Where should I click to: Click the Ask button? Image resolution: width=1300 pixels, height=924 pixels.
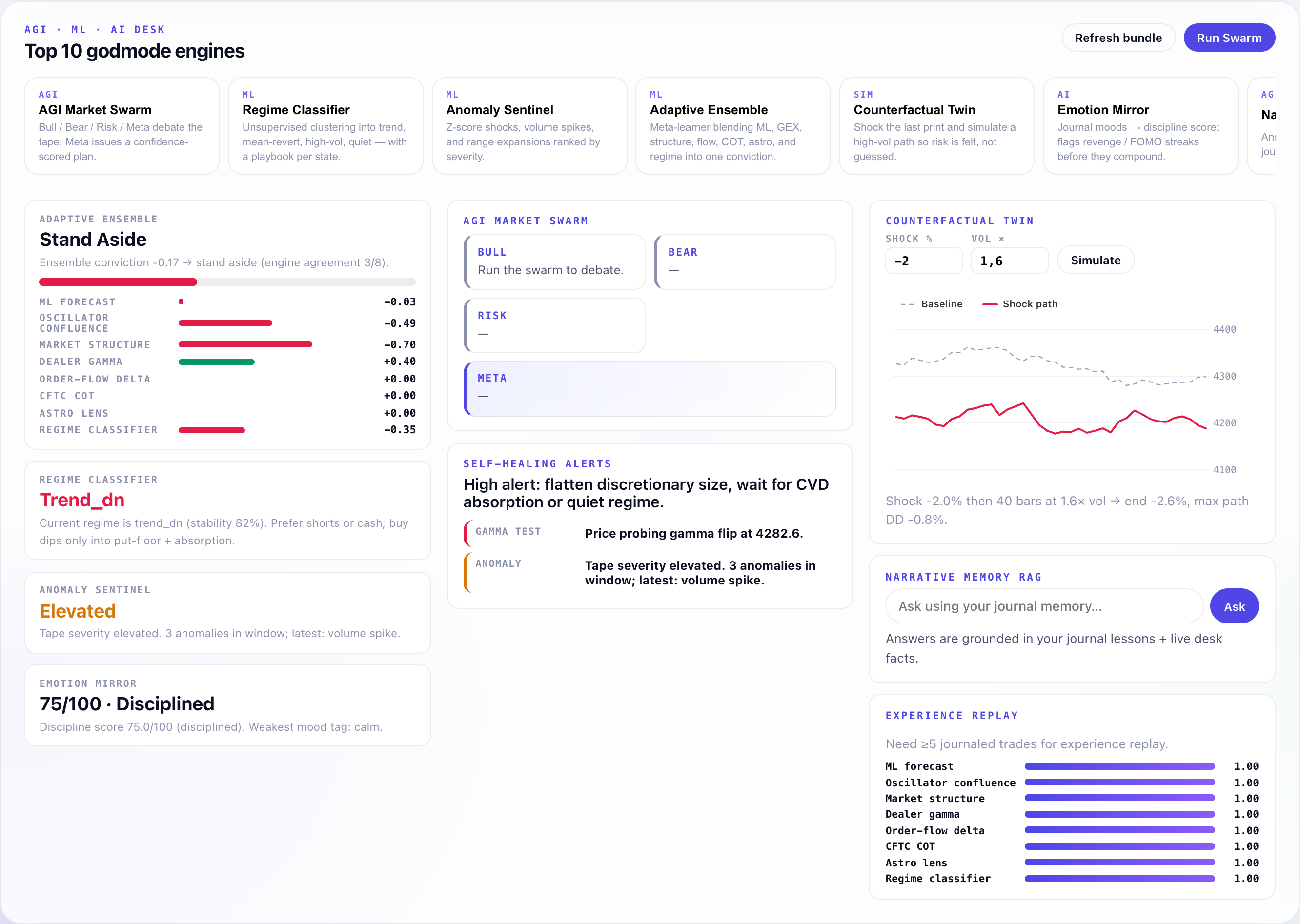1234,606
